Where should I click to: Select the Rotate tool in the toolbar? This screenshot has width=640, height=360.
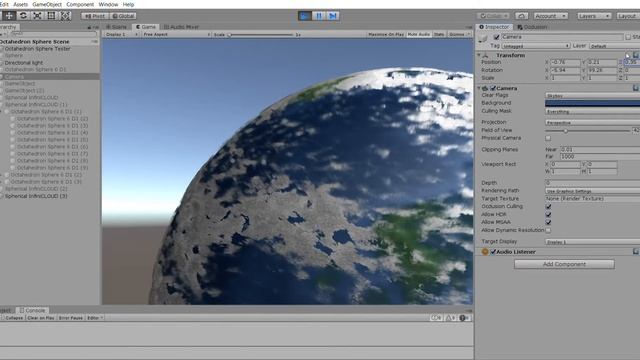(23, 16)
